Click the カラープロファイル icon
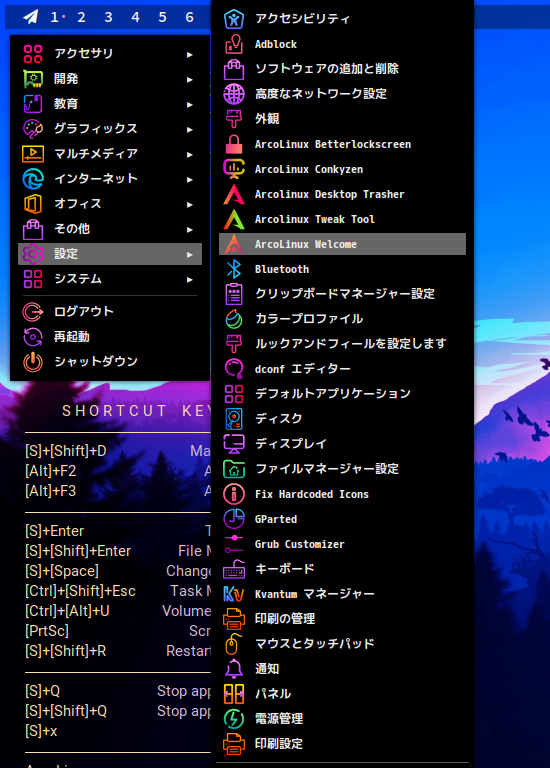 pyautogui.click(x=234, y=319)
